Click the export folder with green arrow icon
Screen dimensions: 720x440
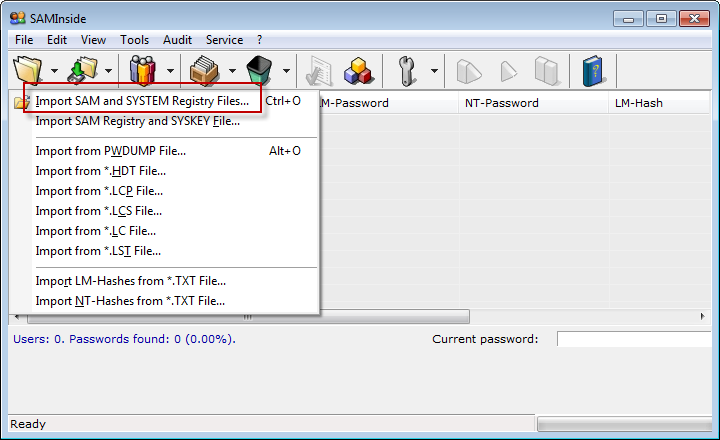pyautogui.click(x=83, y=70)
